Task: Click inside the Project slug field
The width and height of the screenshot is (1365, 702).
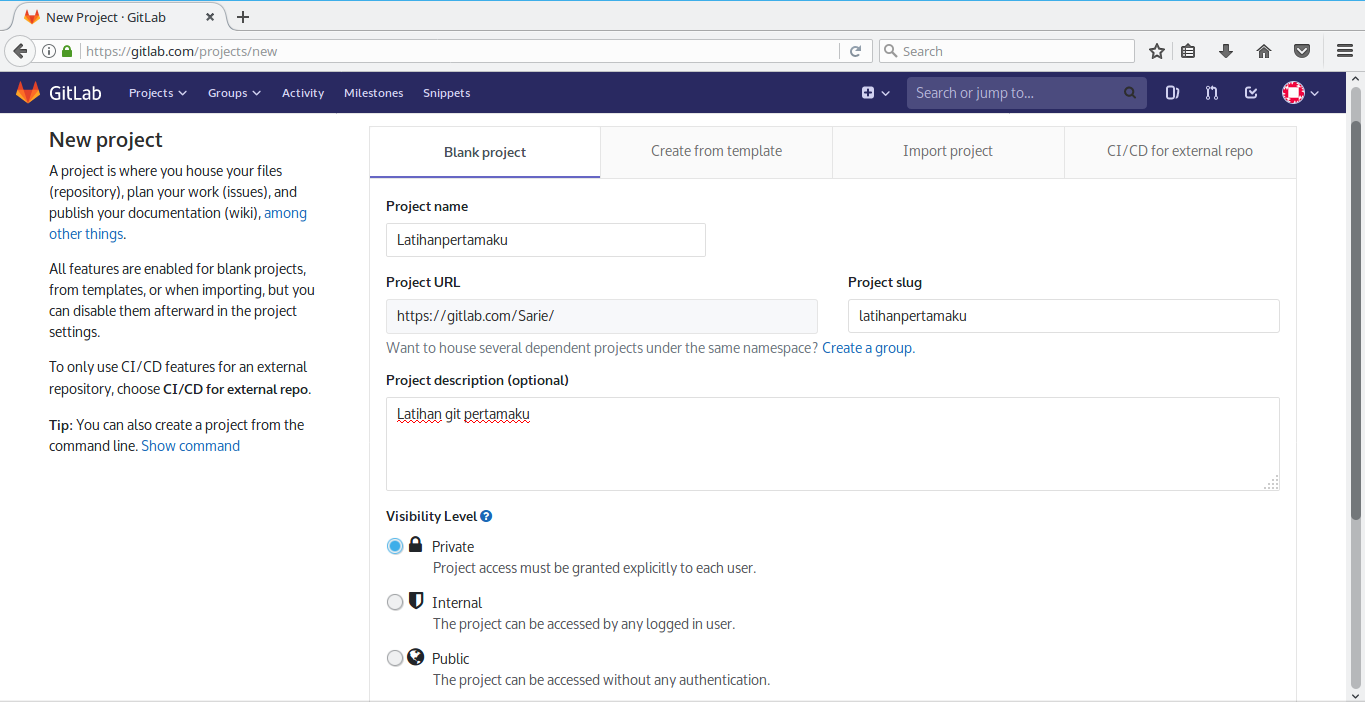Action: (x=1063, y=315)
